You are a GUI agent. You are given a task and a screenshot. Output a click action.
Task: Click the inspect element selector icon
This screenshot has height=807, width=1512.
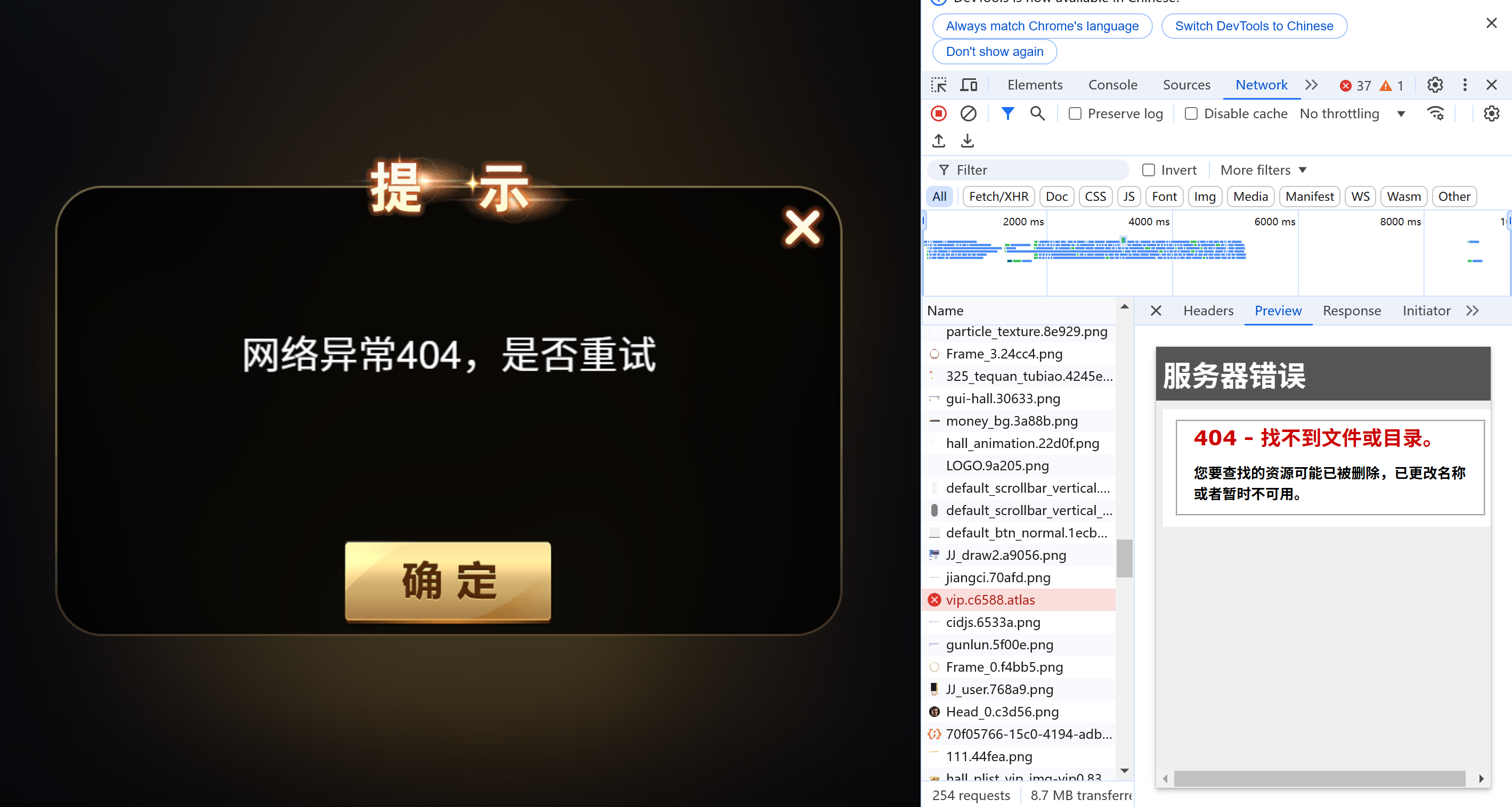point(938,85)
